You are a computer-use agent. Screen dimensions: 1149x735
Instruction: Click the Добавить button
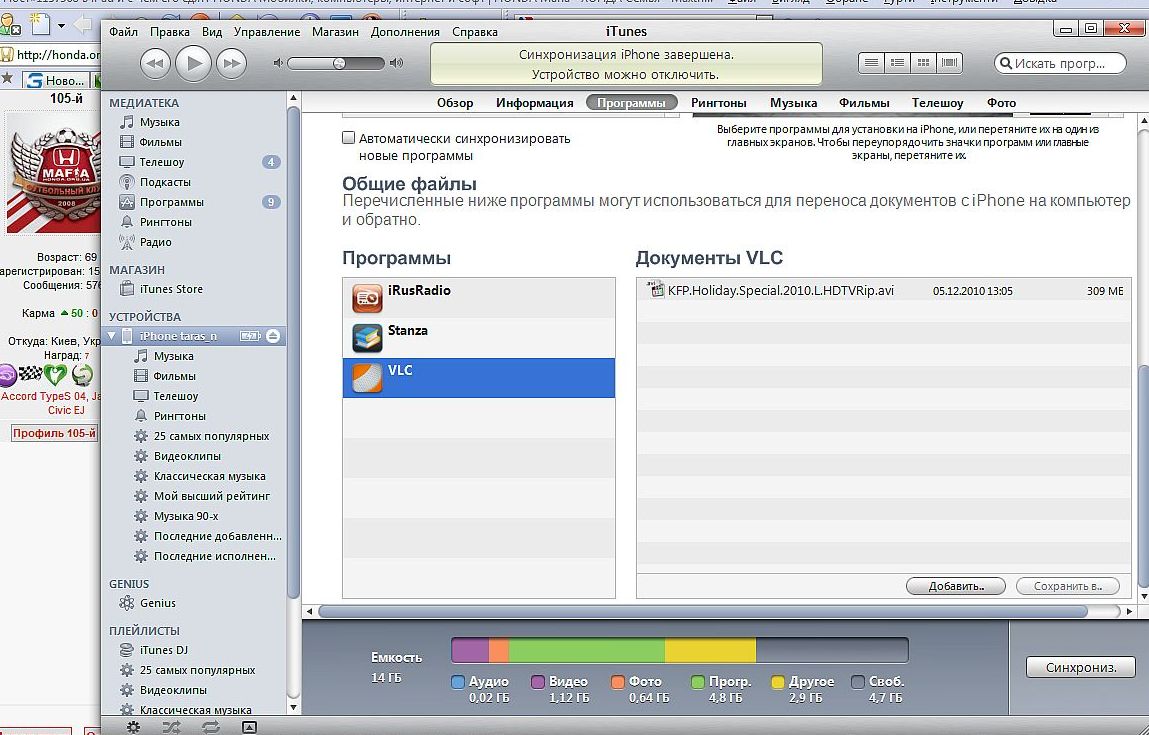coord(956,586)
